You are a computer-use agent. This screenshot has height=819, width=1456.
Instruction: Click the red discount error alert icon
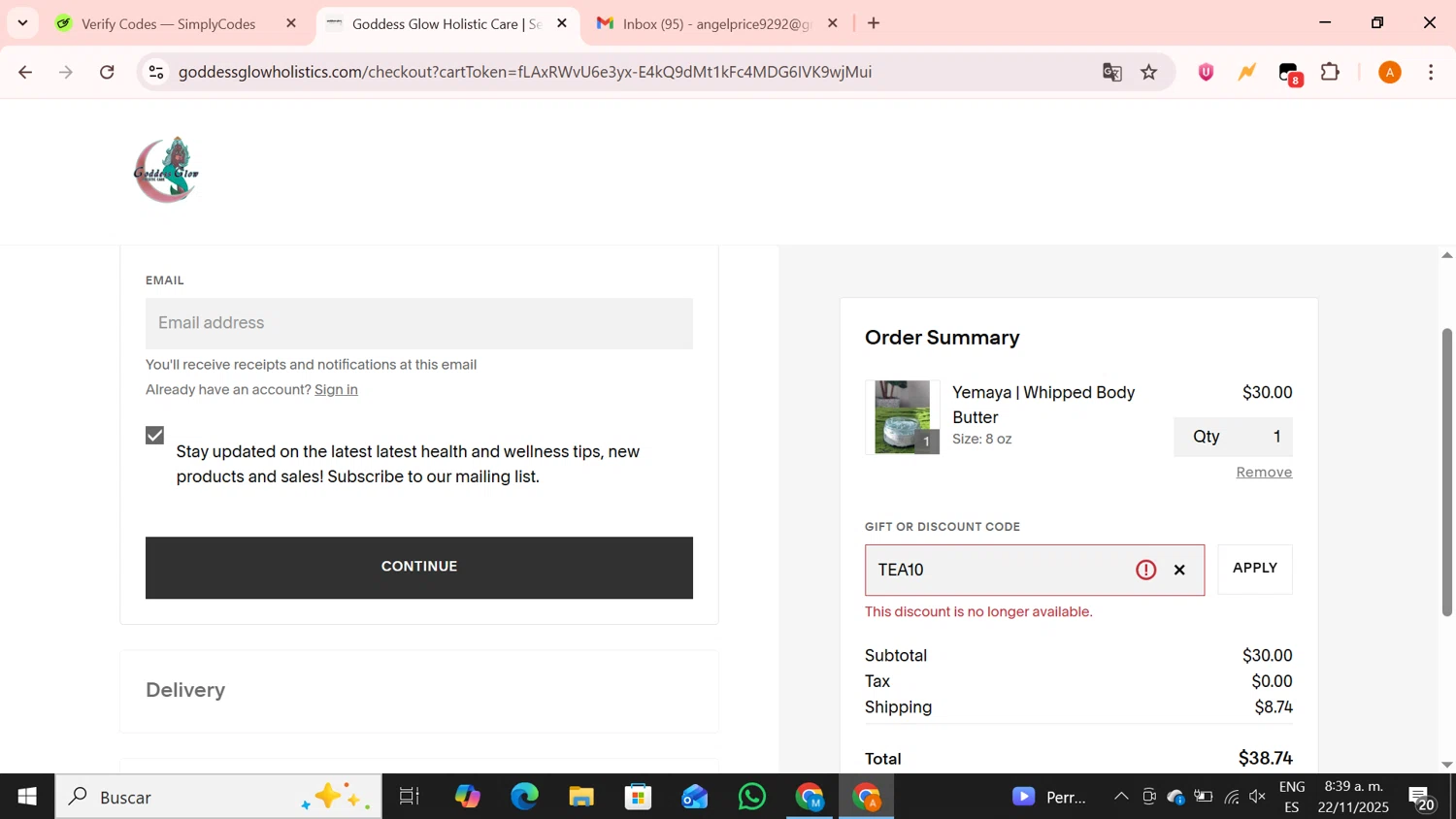pos(1146,570)
